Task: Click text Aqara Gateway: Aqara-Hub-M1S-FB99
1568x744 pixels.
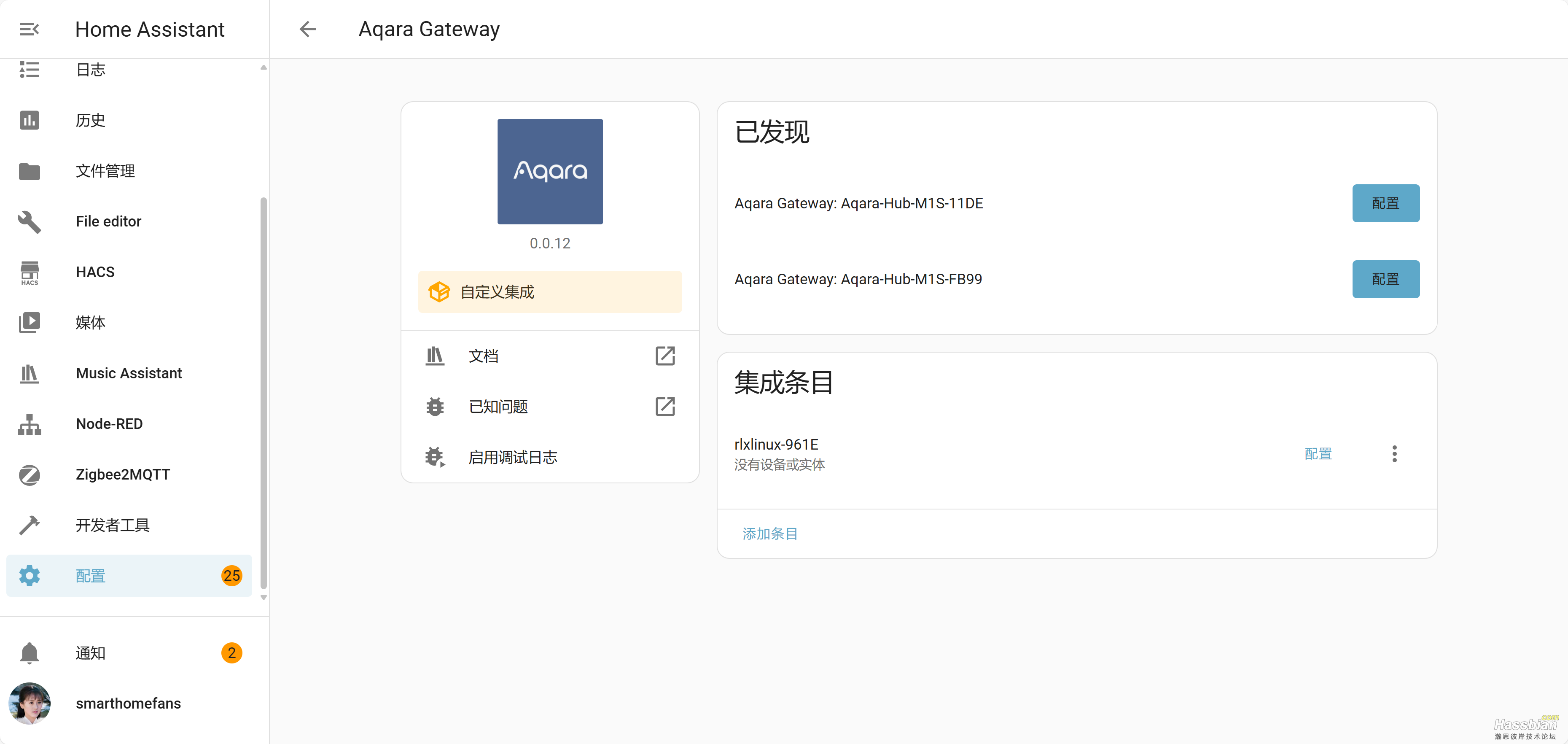Action: click(x=858, y=280)
